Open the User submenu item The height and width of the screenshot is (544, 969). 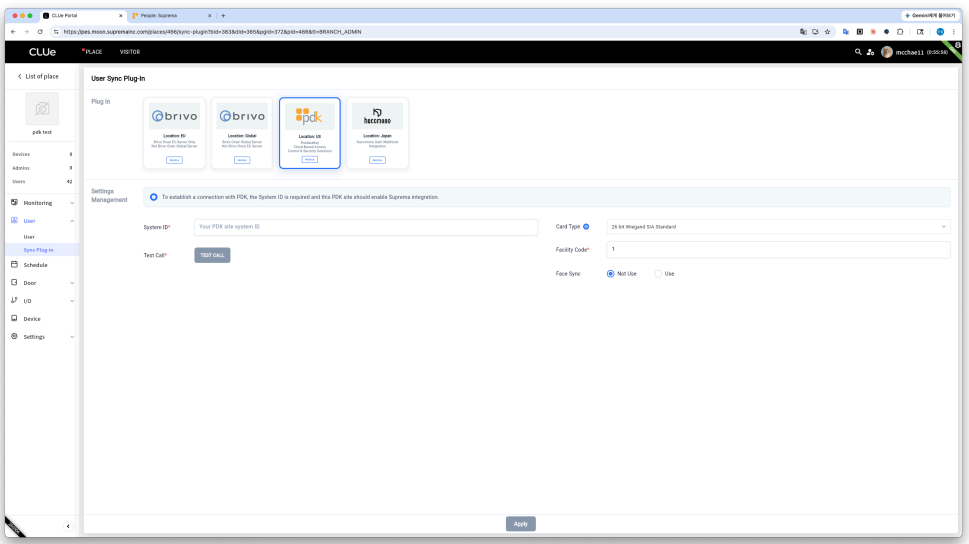pos(29,237)
